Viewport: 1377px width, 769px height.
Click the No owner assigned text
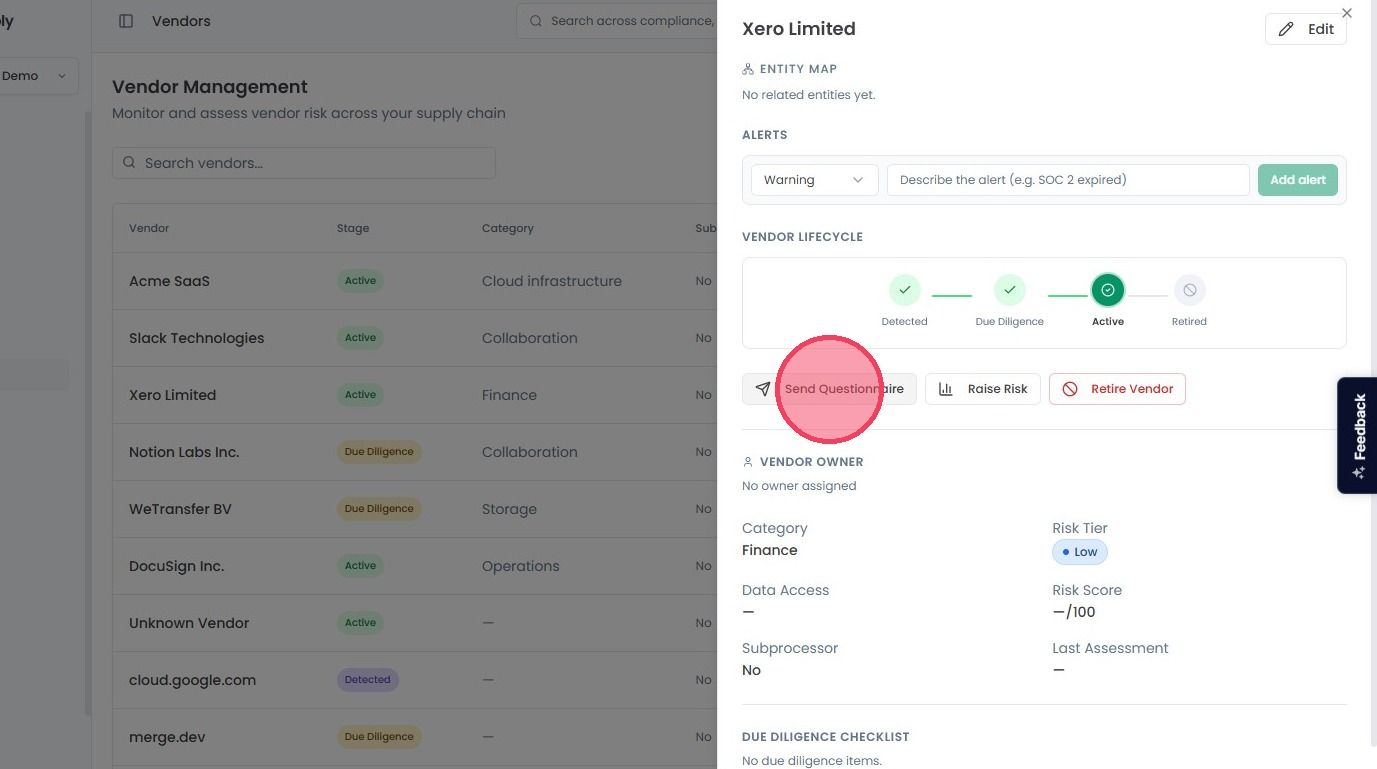tap(799, 486)
